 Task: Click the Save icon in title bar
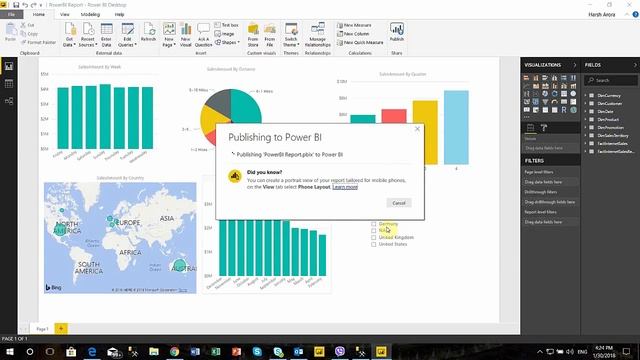[x=16, y=5]
